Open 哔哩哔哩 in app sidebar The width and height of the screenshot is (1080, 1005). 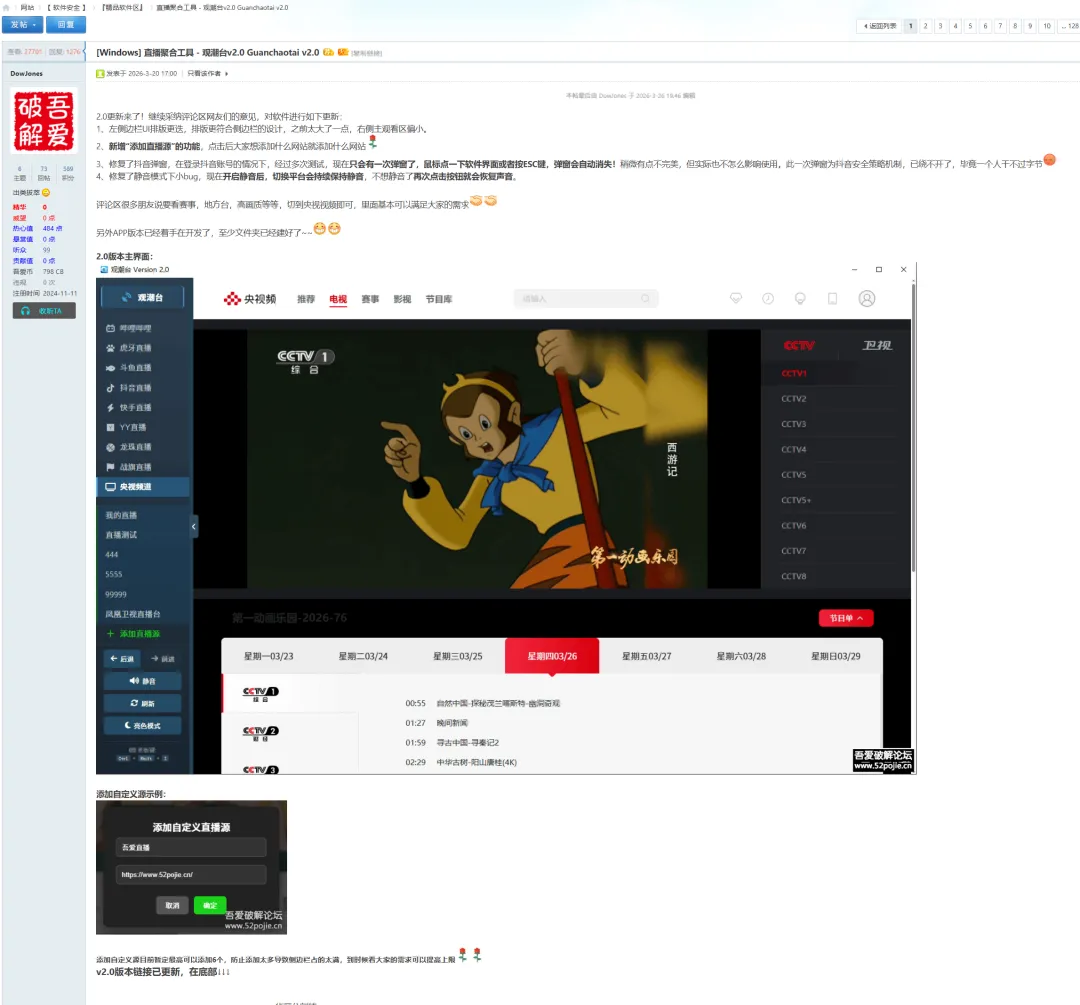pos(143,329)
